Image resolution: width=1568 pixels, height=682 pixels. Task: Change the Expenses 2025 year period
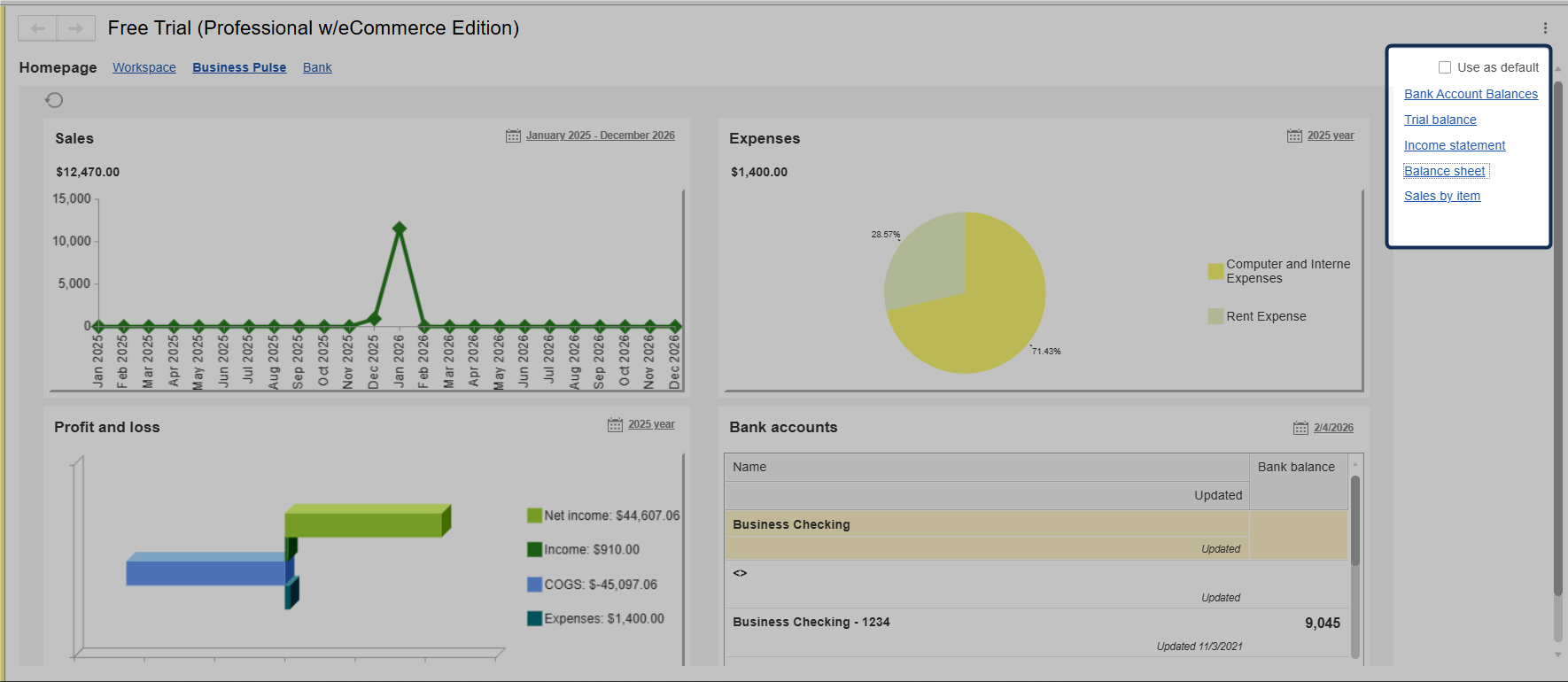click(x=1330, y=136)
